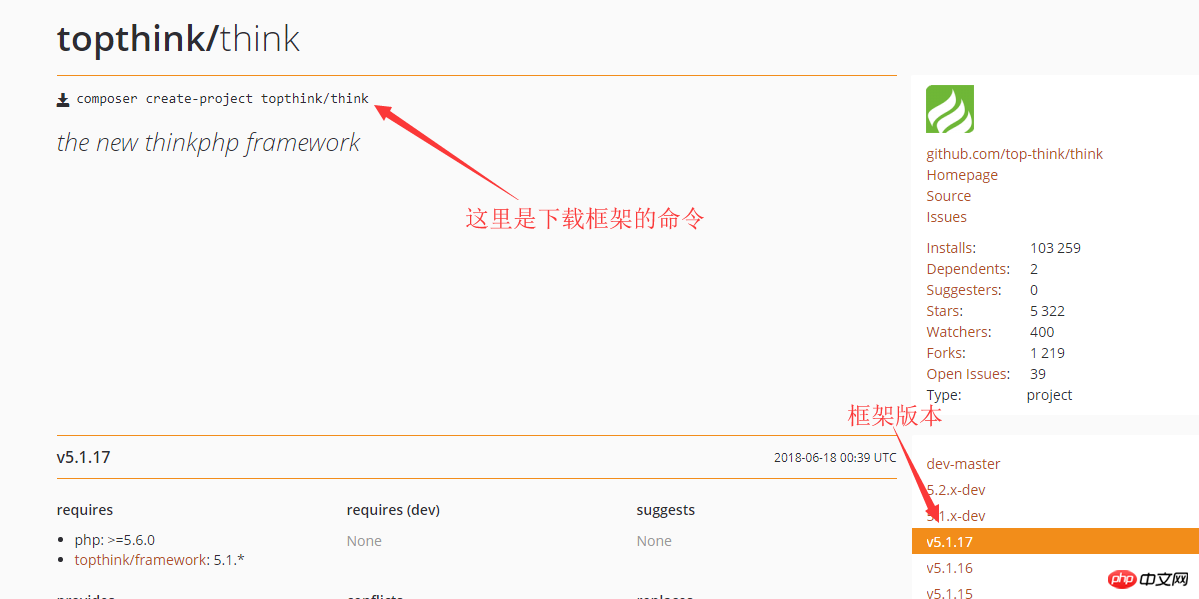Click the watchers count 400
This screenshot has width=1199, height=599.
pyautogui.click(x=1042, y=332)
